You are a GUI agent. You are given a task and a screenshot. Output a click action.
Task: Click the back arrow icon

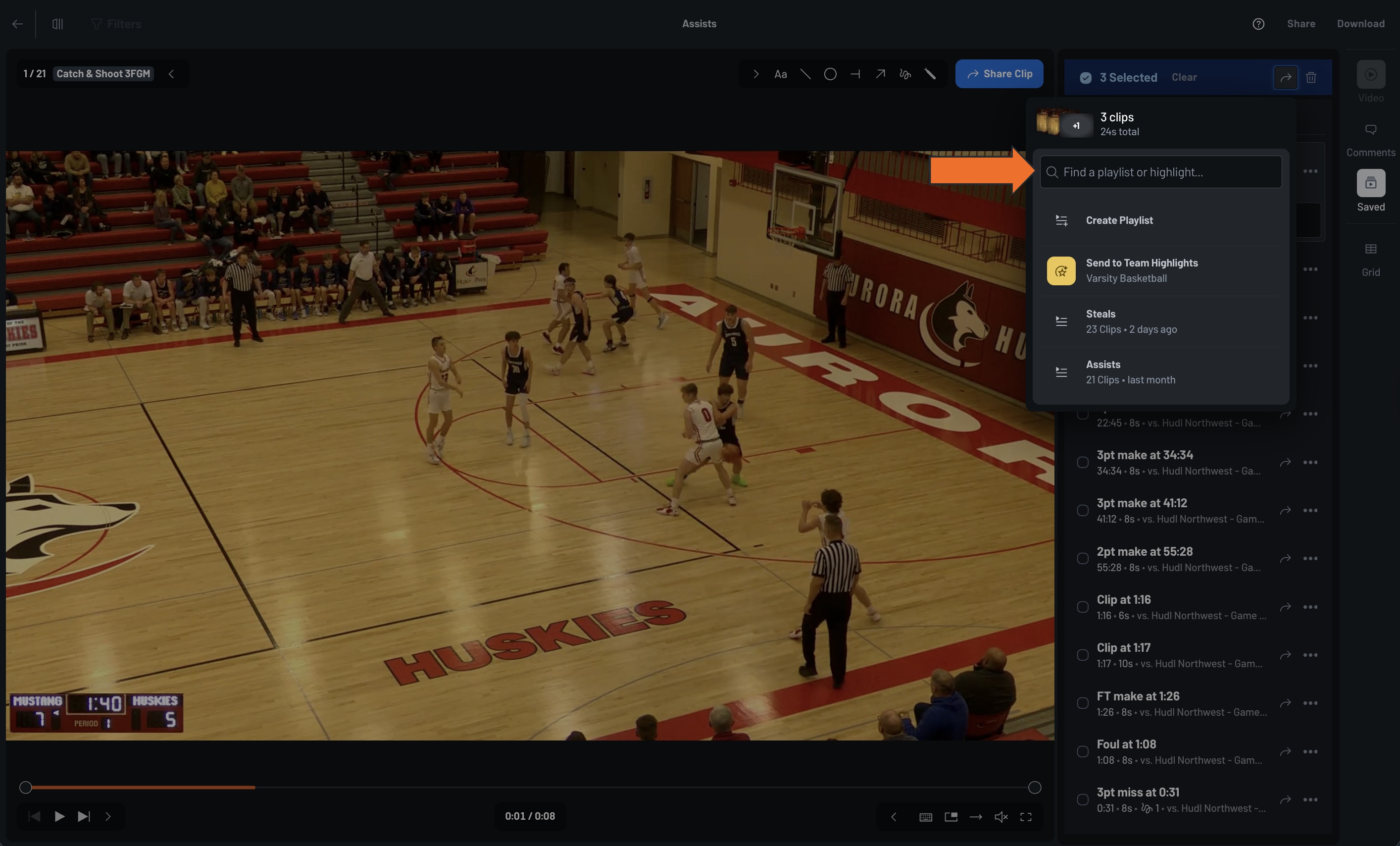[18, 24]
